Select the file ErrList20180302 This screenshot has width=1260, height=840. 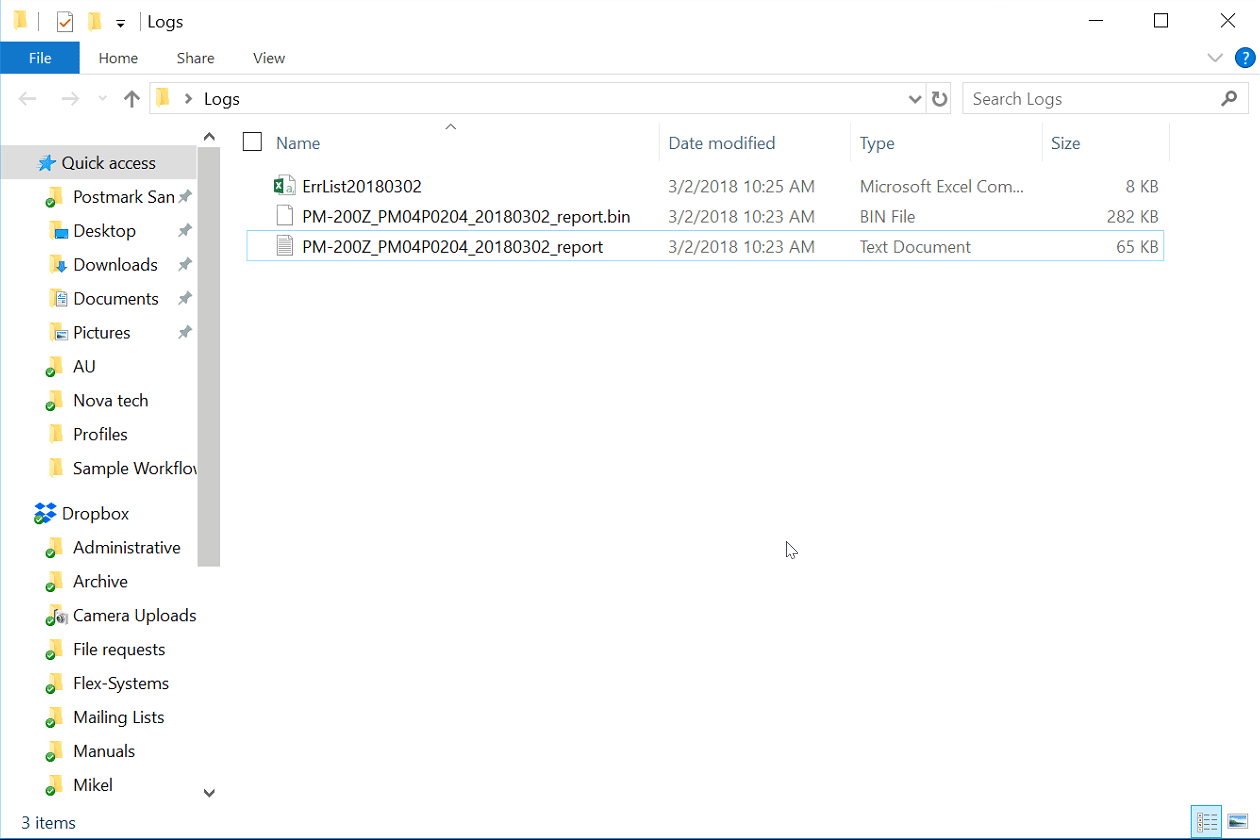pyautogui.click(x=362, y=186)
